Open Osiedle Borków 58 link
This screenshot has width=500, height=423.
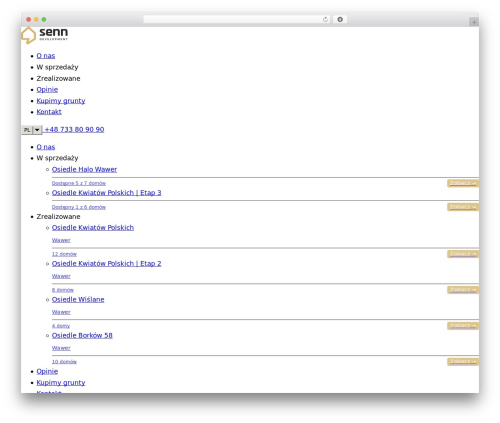(x=82, y=335)
